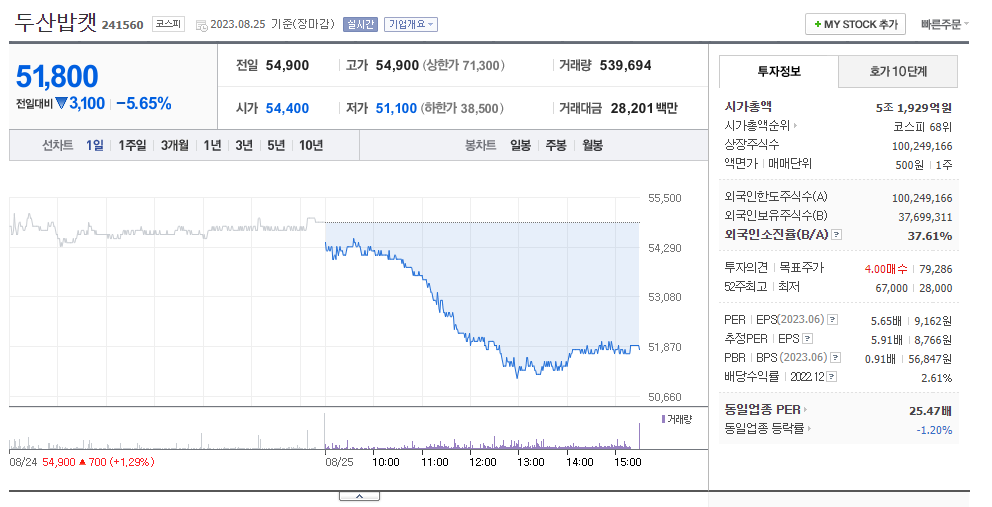Click help icon next to PER EPS(2023.06)

(833, 320)
